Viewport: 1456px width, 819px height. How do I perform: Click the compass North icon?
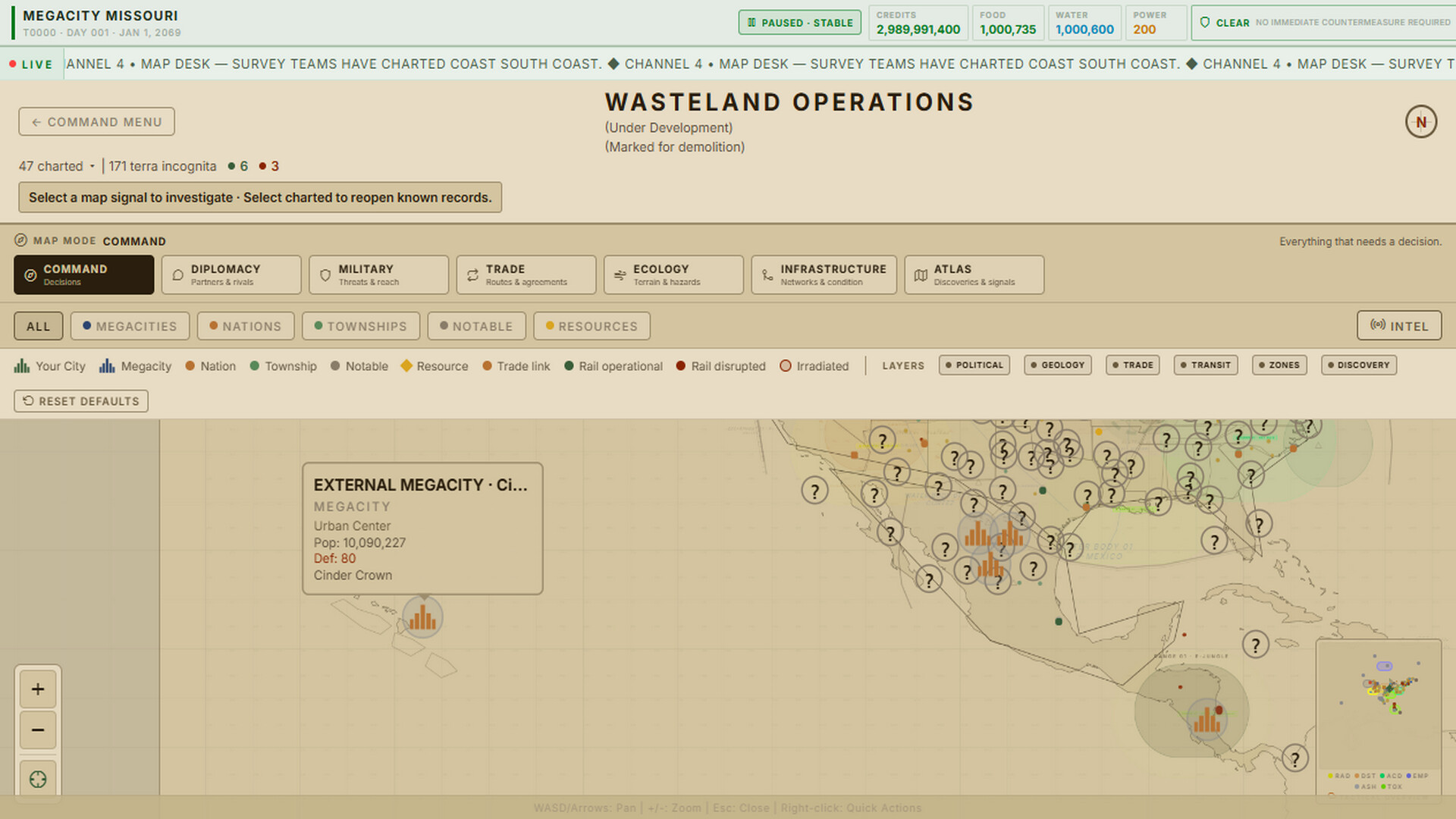pyautogui.click(x=1420, y=121)
